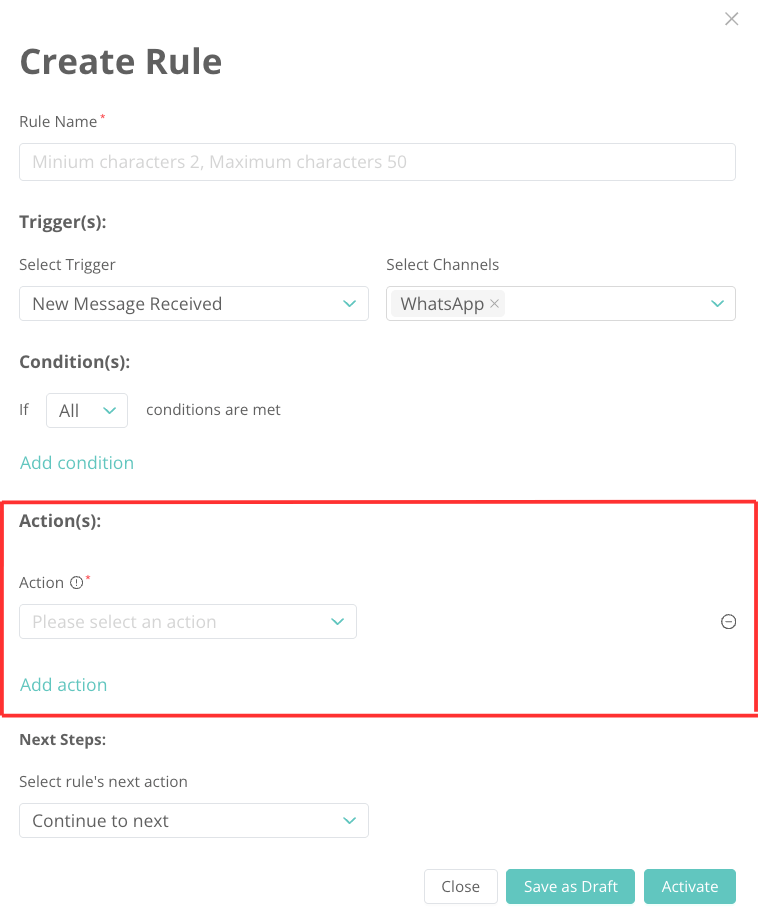758x918 pixels.
Task: Click the Add condition link
Action: (x=77, y=463)
